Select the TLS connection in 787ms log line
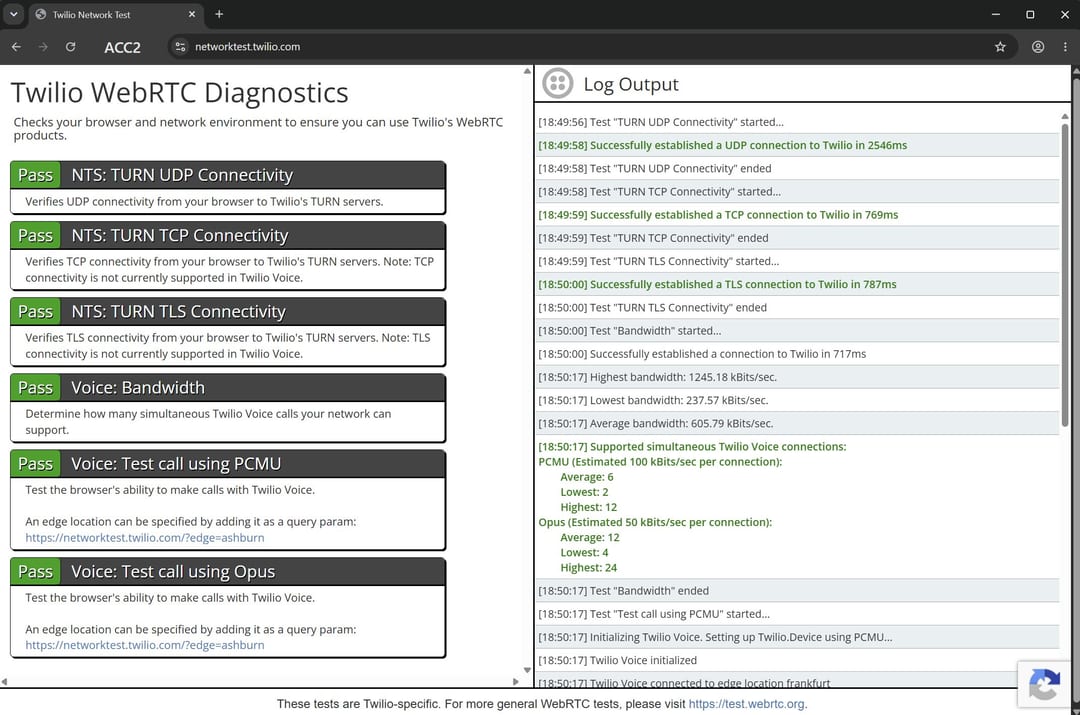The image size is (1080, 715). [798, 284]
